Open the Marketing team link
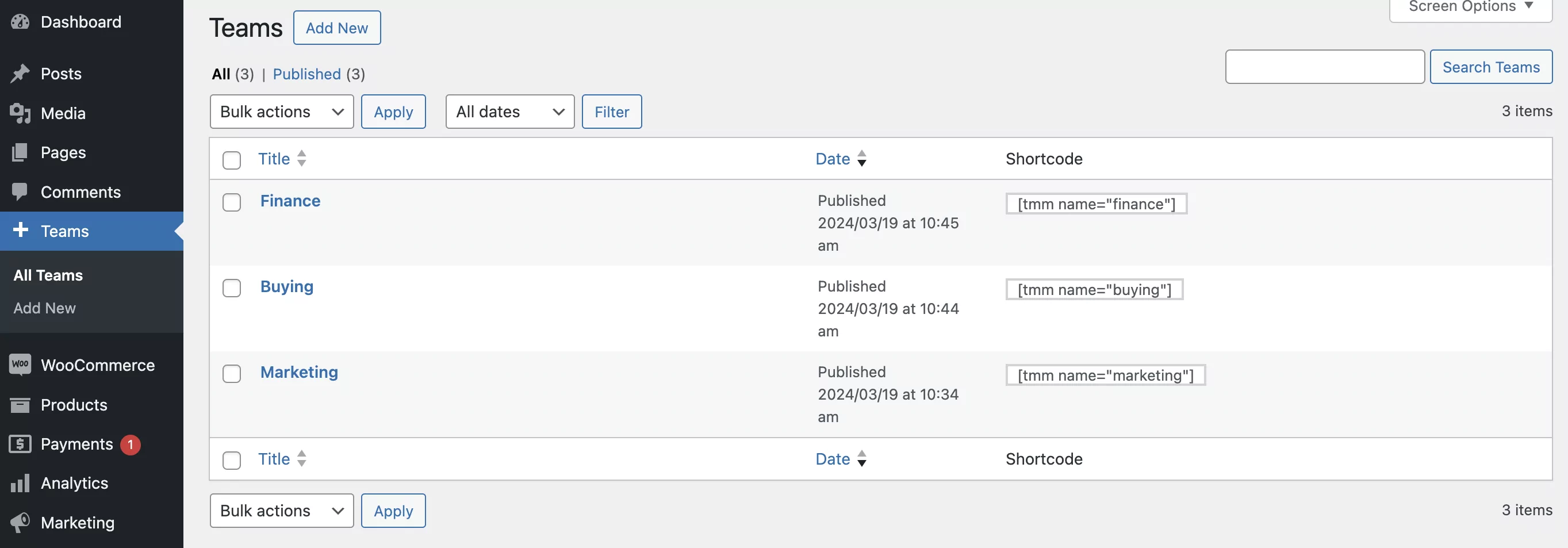1568x548 pixels. (299, 372)
